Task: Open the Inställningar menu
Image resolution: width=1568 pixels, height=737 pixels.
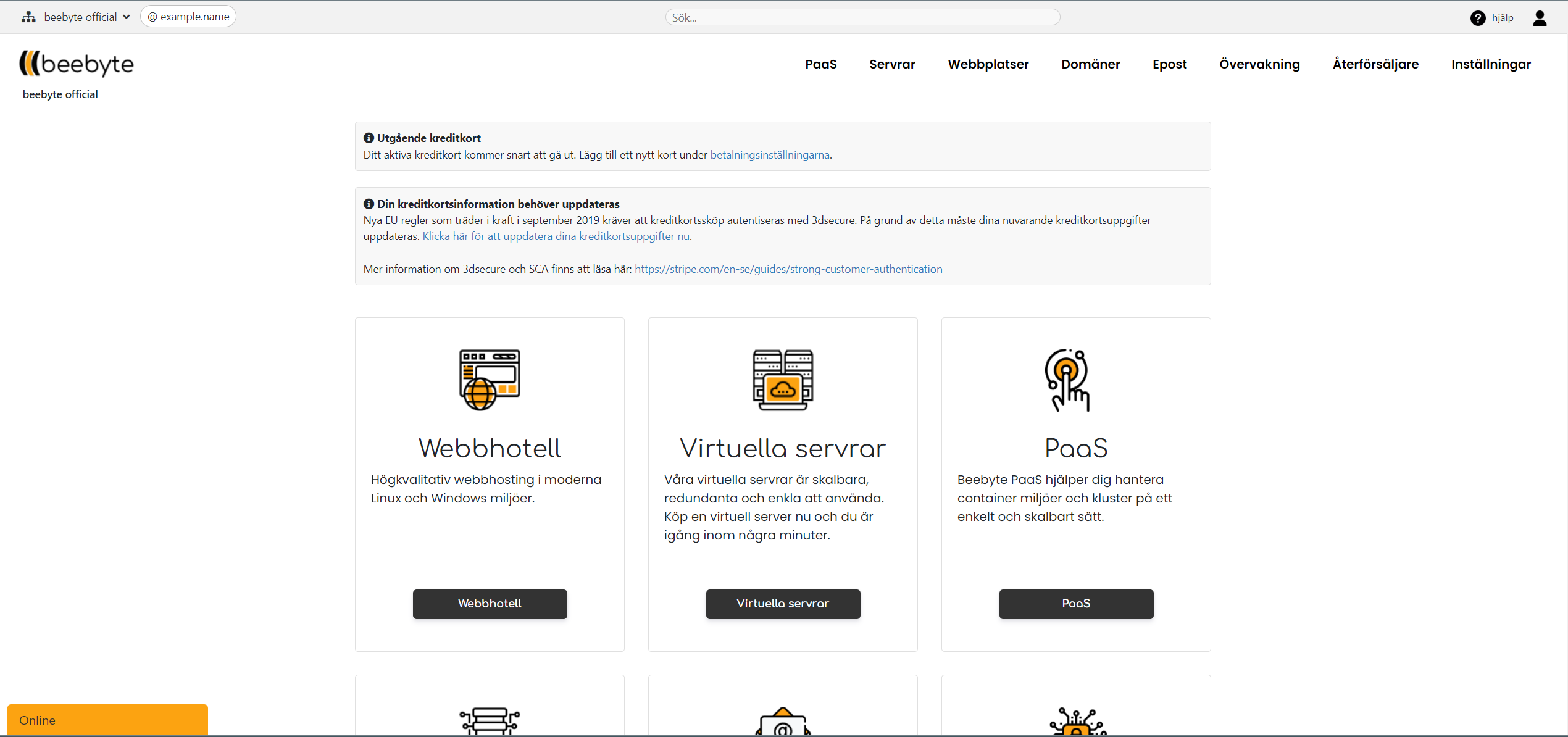Action: pyautogui.click(x=1491, y=64)
